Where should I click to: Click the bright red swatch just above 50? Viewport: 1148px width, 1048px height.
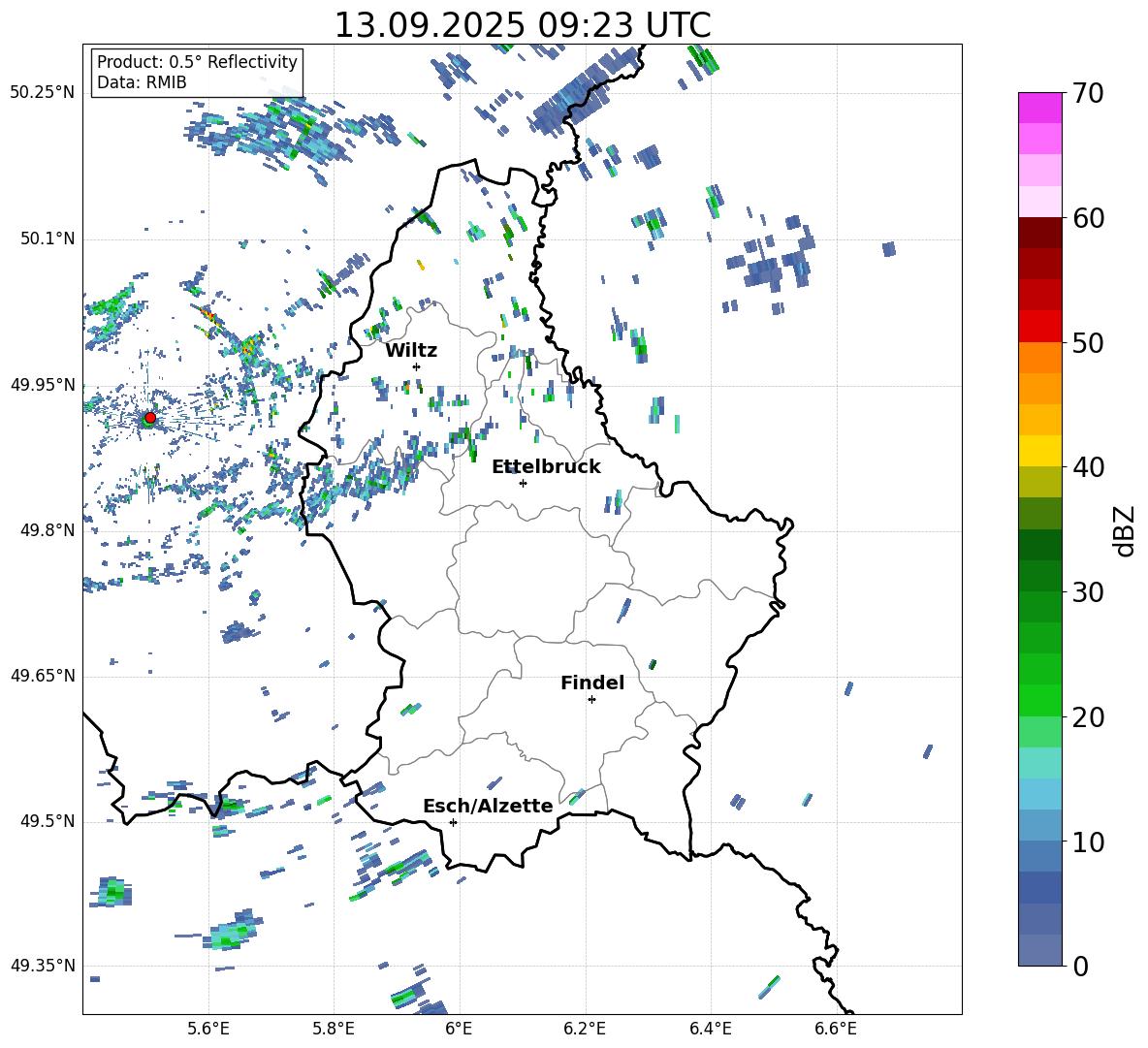coord(1039,327)
